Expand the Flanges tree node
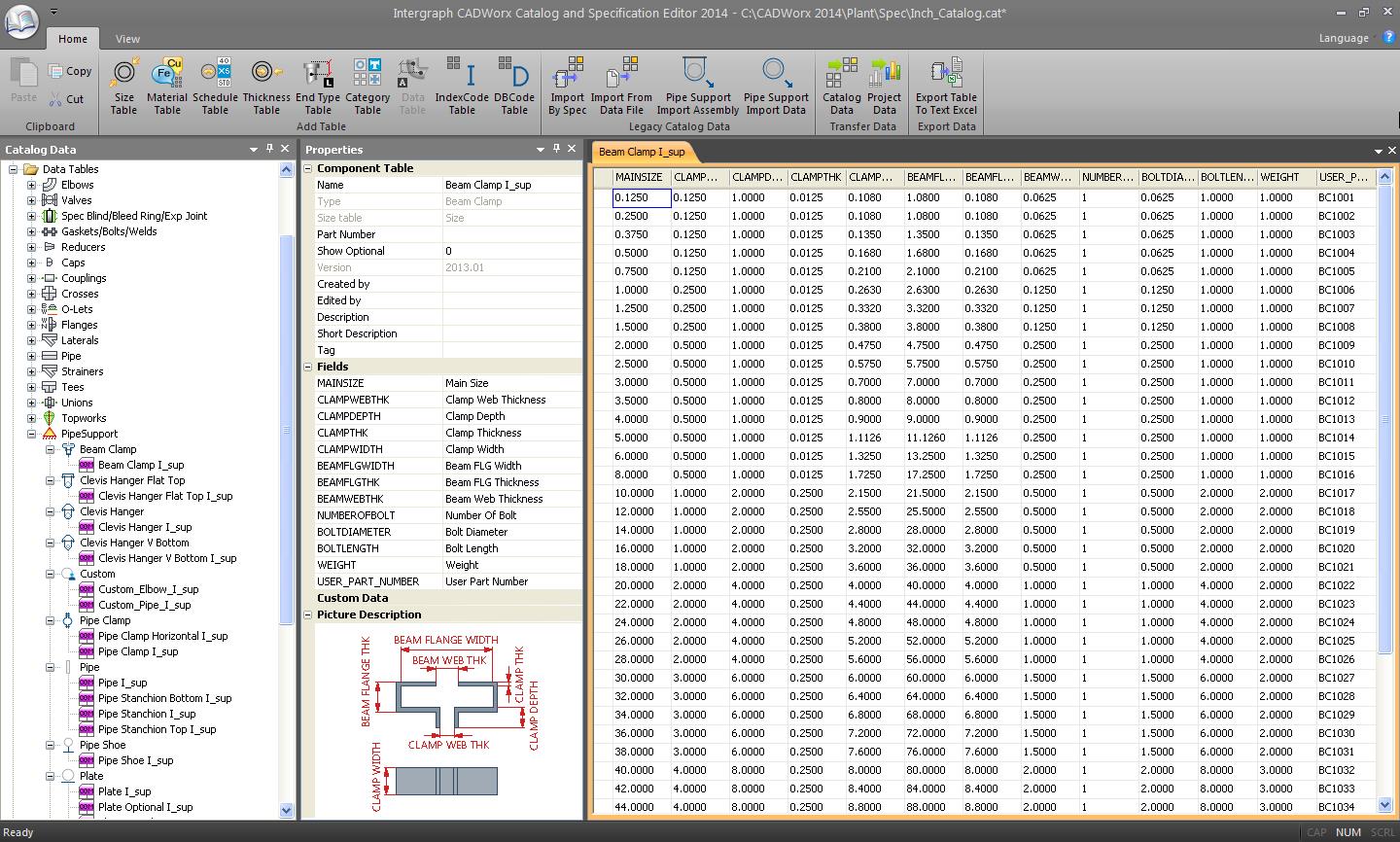Screen dimensions: 1400x842 pyautogui.click(x=31, y=325)
